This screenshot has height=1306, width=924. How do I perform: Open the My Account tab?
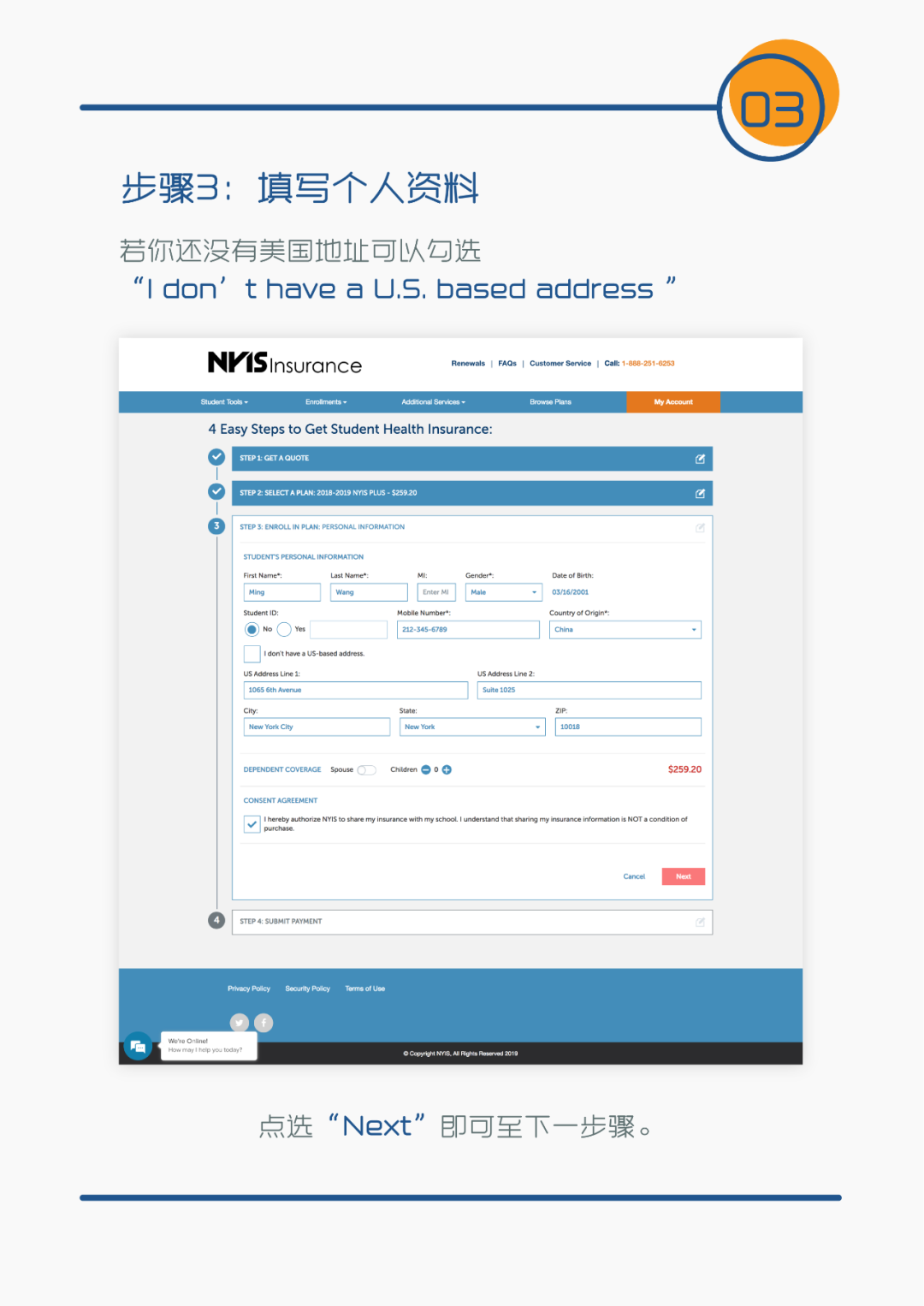pos(673,402)
